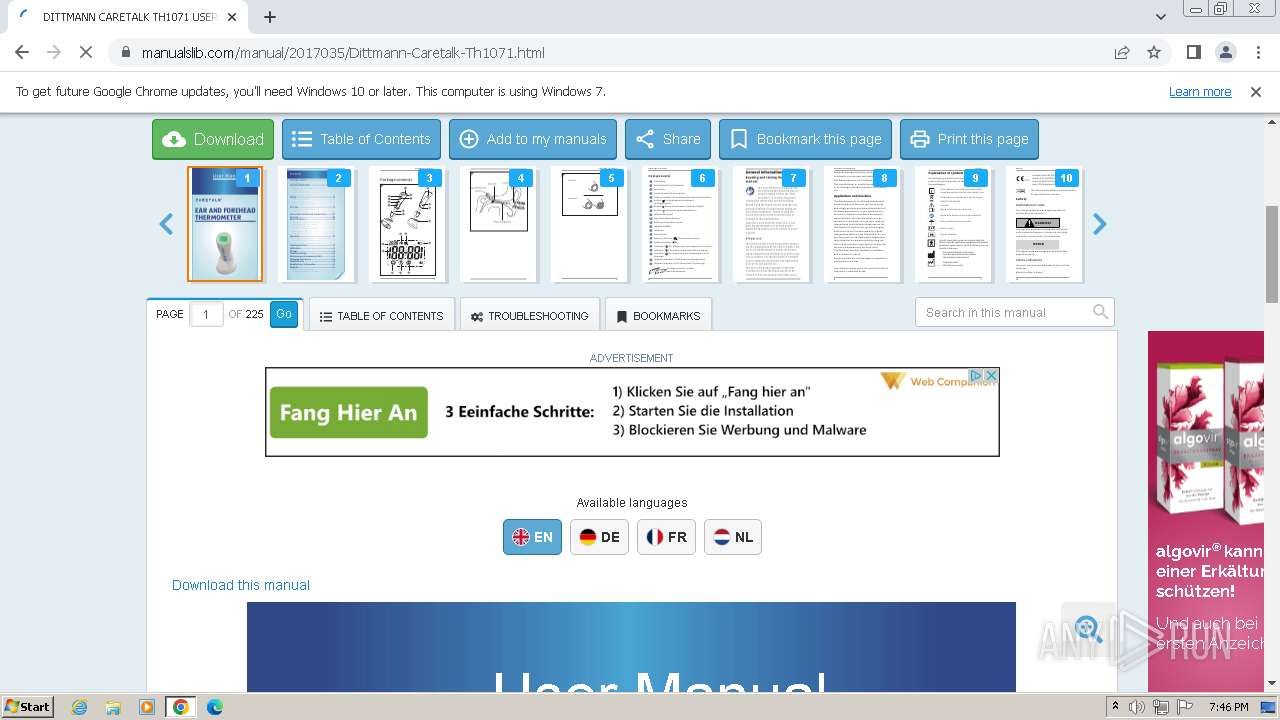1280x720 pixels.
Task: Toggle Chrome side panel
Action: click(1193, 52)
